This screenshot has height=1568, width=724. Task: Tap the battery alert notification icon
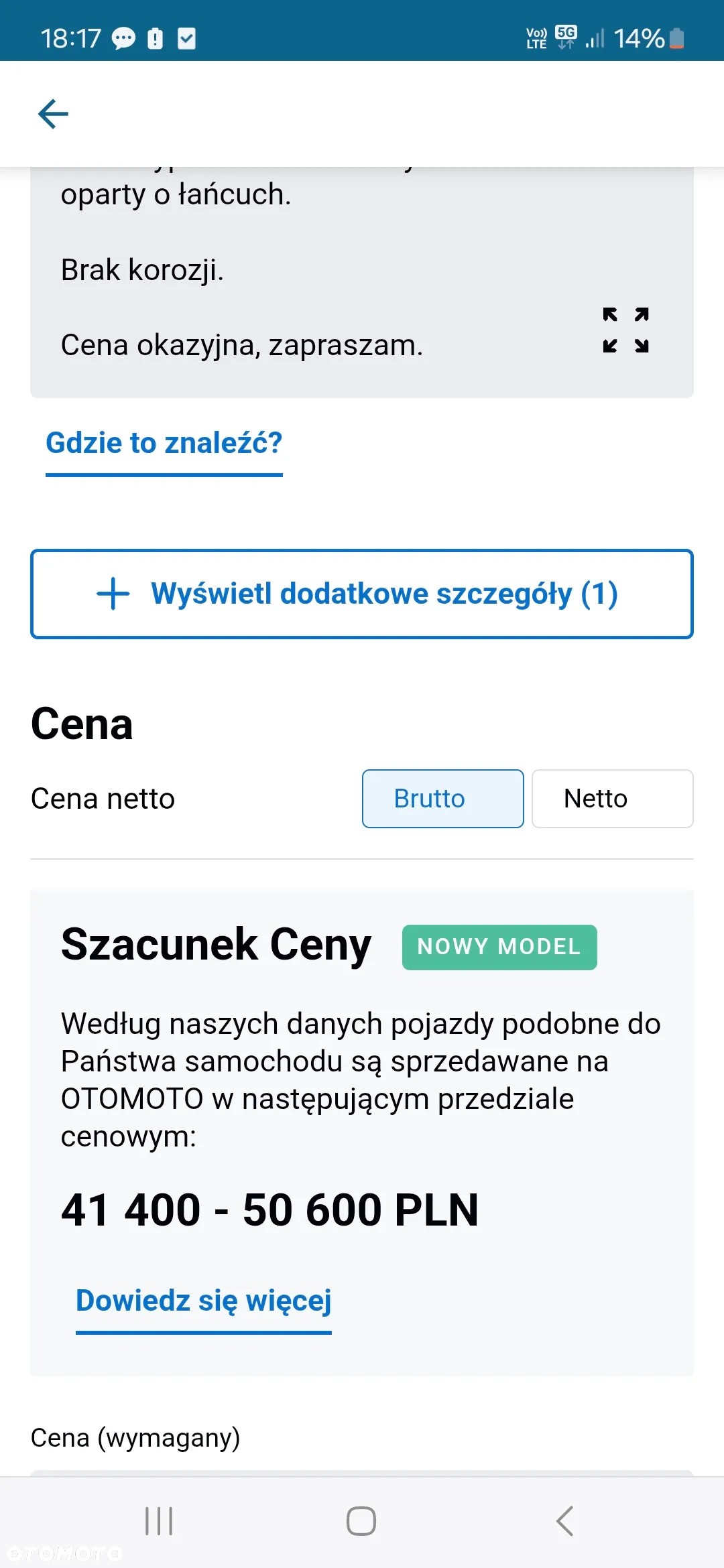[155, 38]
